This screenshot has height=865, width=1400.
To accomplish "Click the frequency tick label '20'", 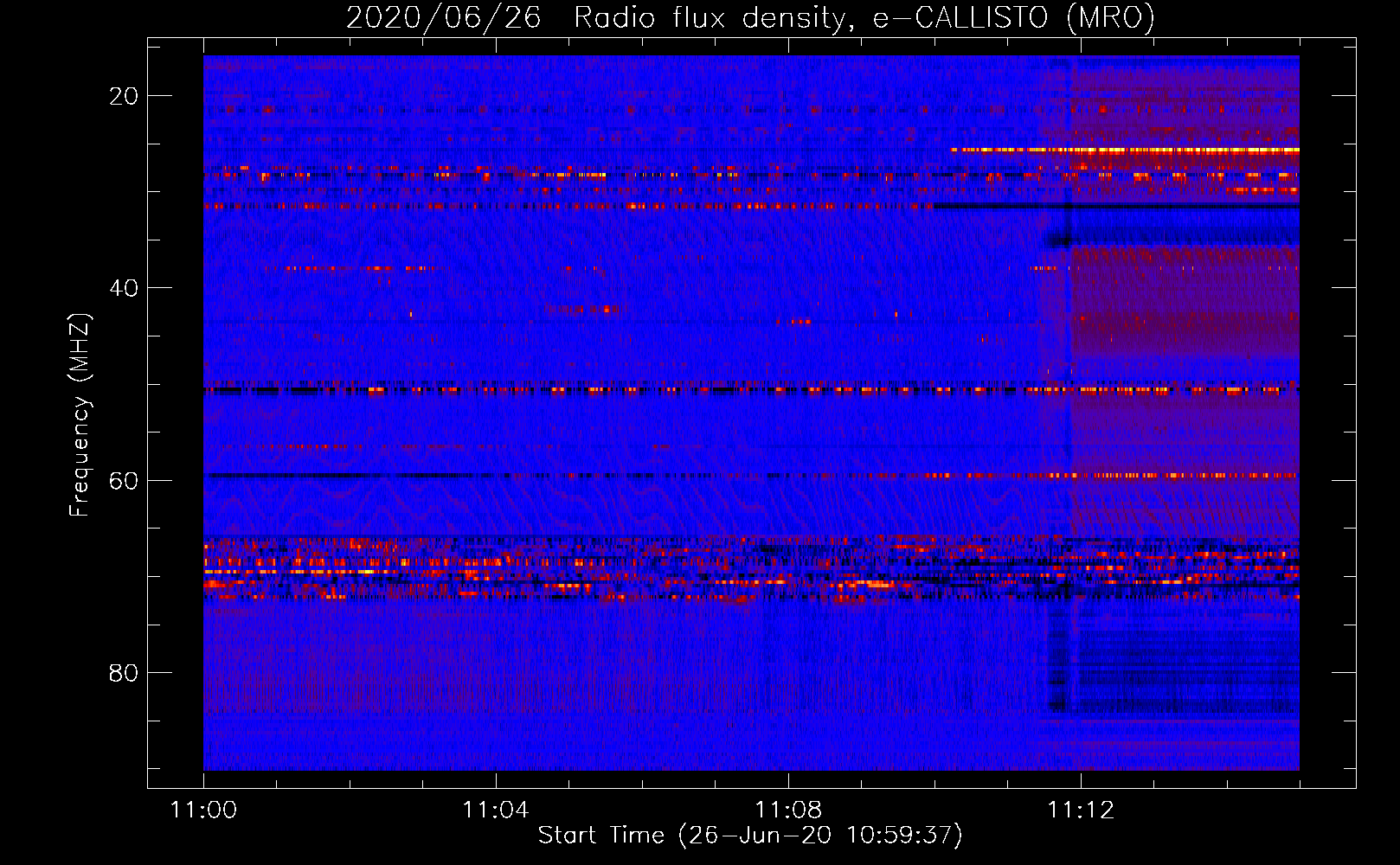I will 124,96.
